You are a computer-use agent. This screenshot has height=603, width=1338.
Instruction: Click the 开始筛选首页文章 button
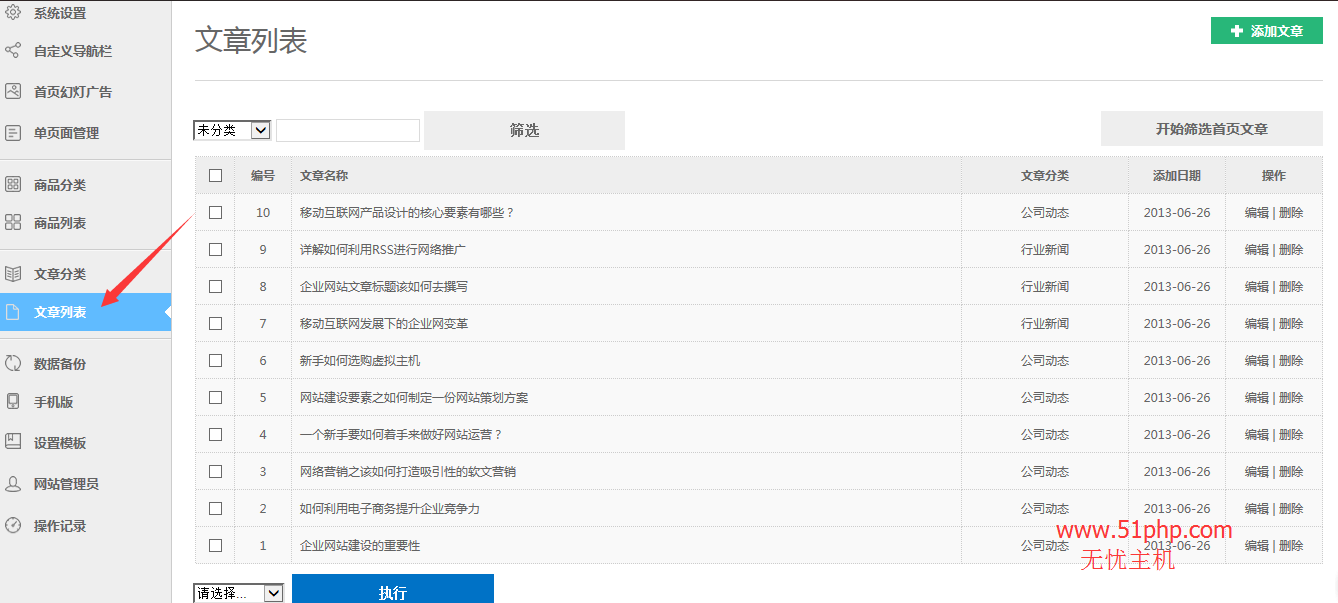(1212, 129)
